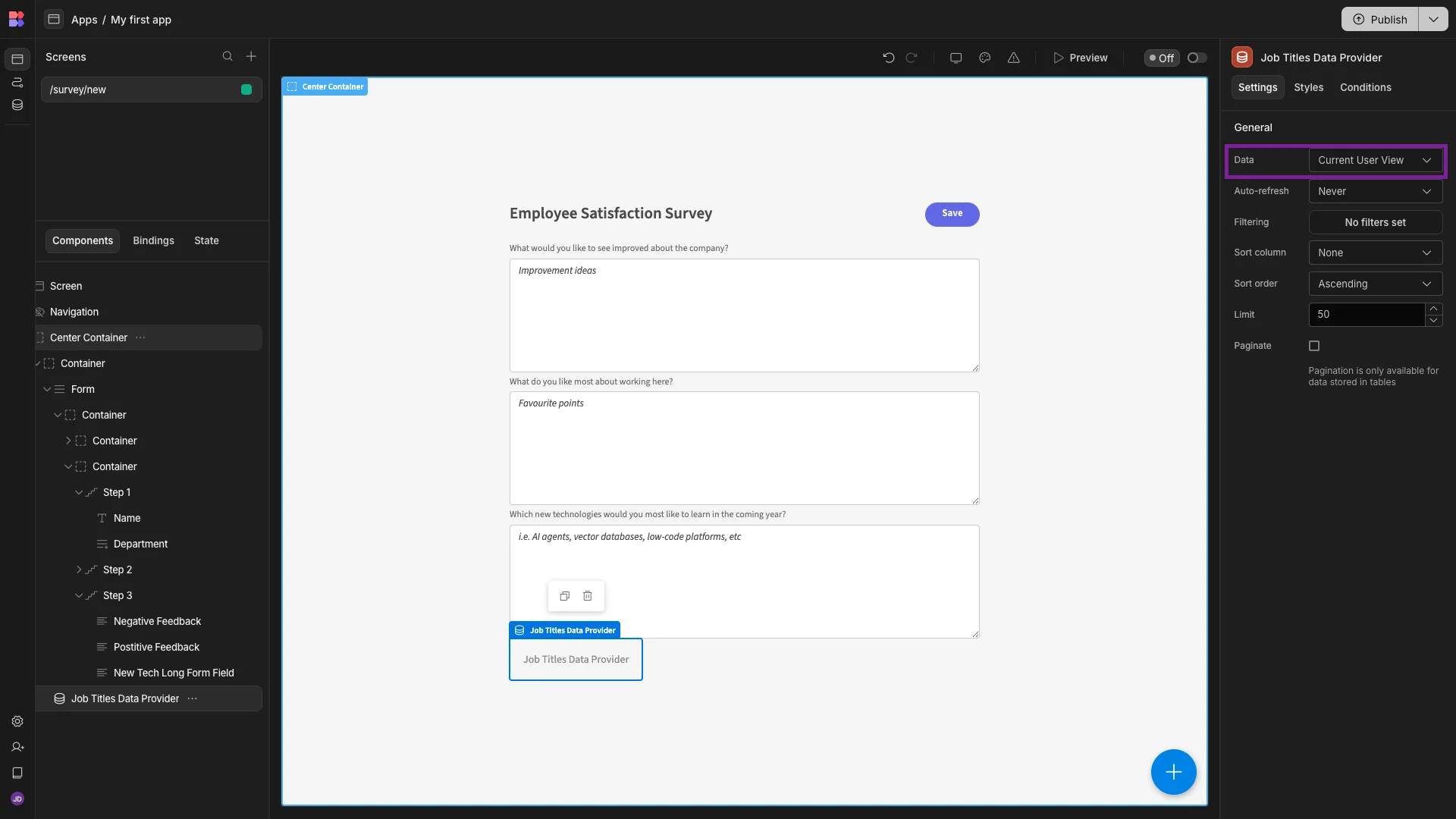Toggle the Off switch in top toolbar
The width and height of the screenshot is (1456, 819).
click(x=1197, y=58)
